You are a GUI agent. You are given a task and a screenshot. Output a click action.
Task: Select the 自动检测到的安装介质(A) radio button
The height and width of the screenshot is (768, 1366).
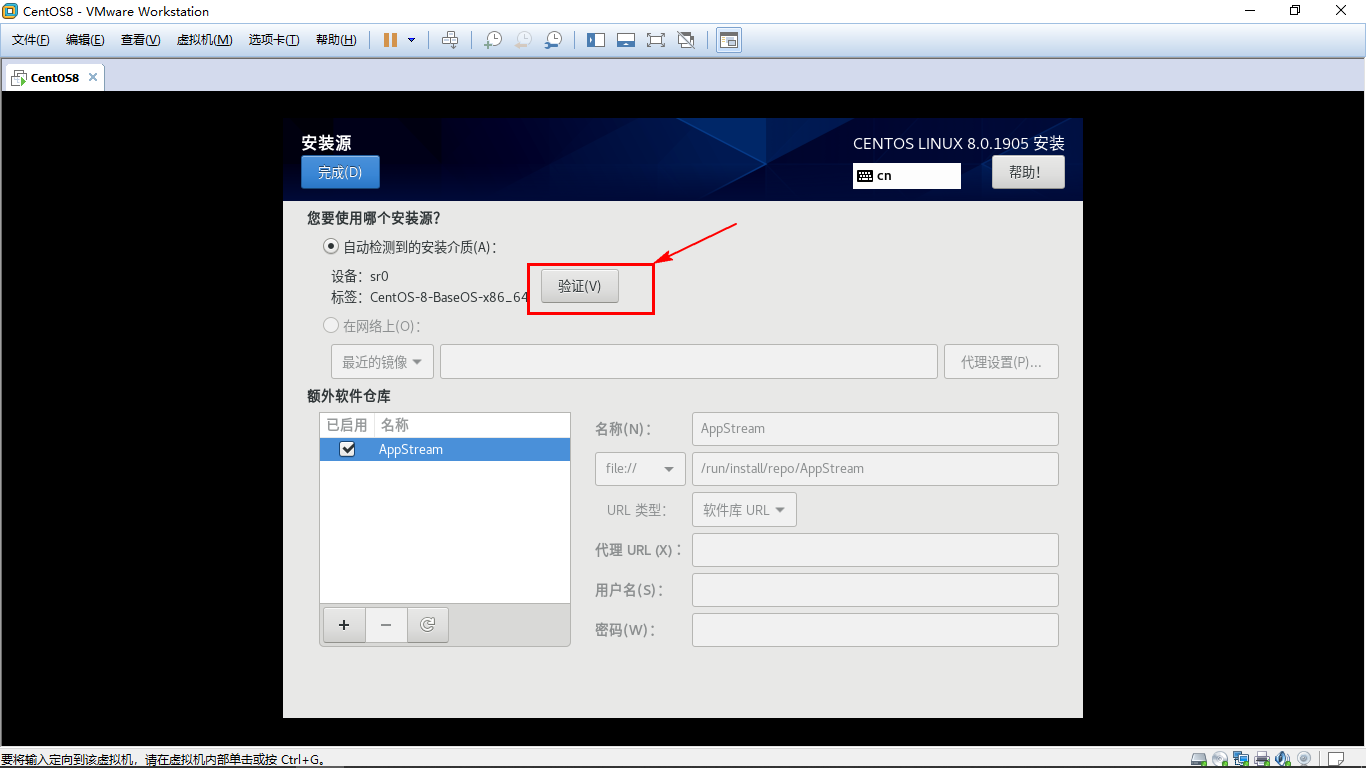(x=331, y=246)
